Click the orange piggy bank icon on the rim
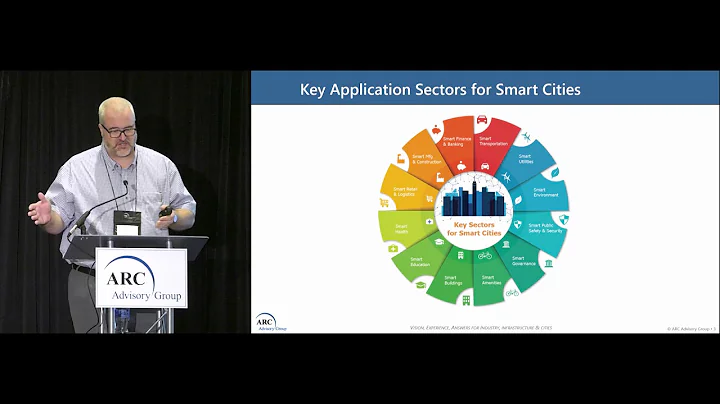720x404 pixels. (x=436, y=130)
